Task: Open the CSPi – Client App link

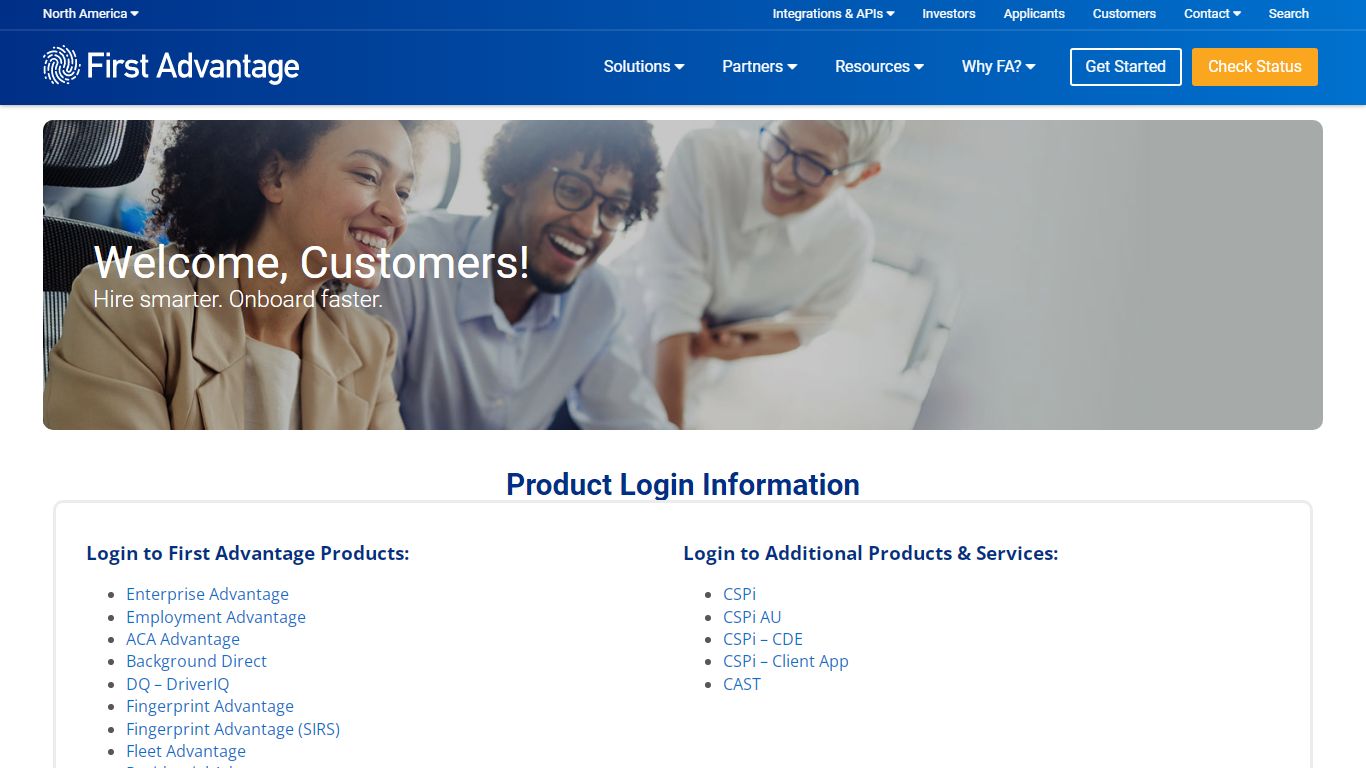Action: point(786,661)
